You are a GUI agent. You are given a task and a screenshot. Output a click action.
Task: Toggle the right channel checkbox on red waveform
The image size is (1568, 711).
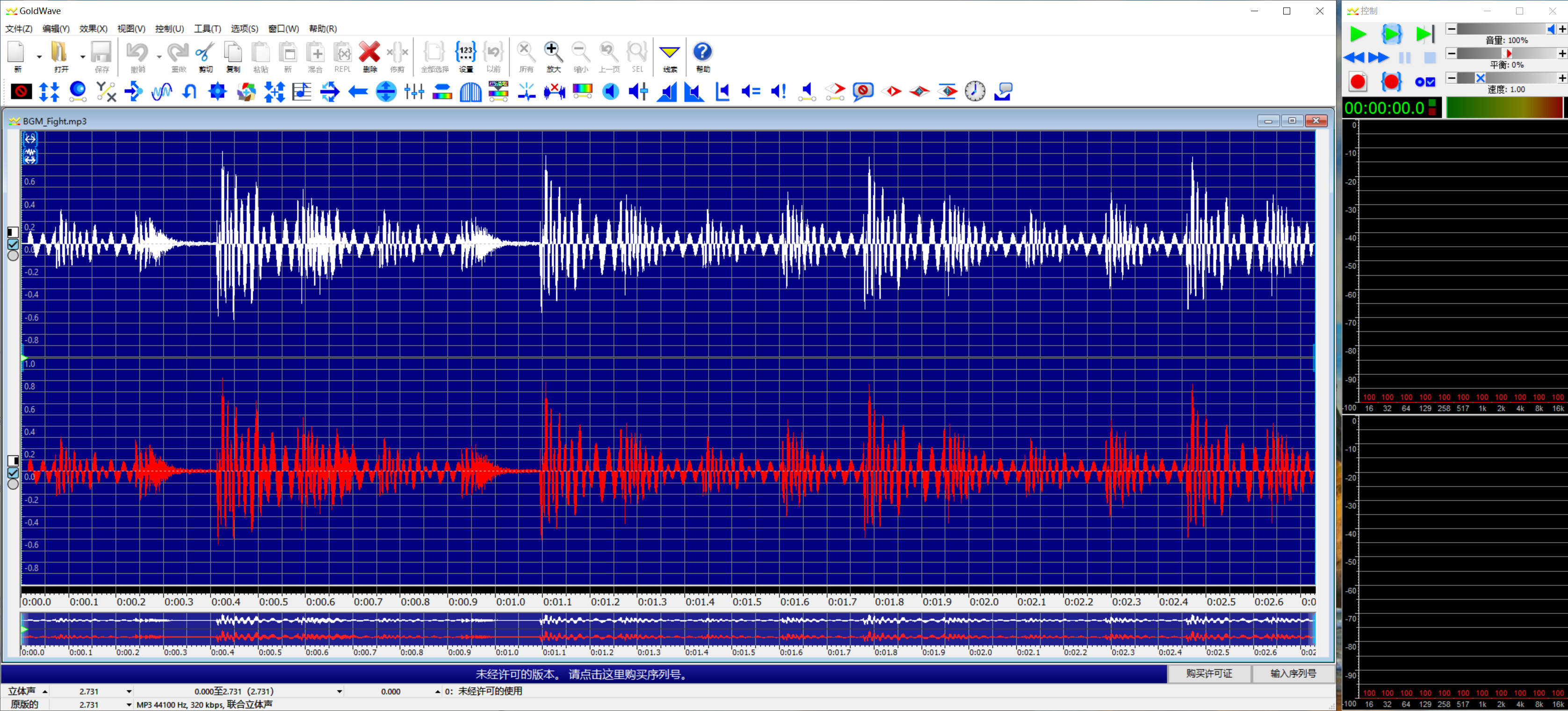(x=13, y=473)
